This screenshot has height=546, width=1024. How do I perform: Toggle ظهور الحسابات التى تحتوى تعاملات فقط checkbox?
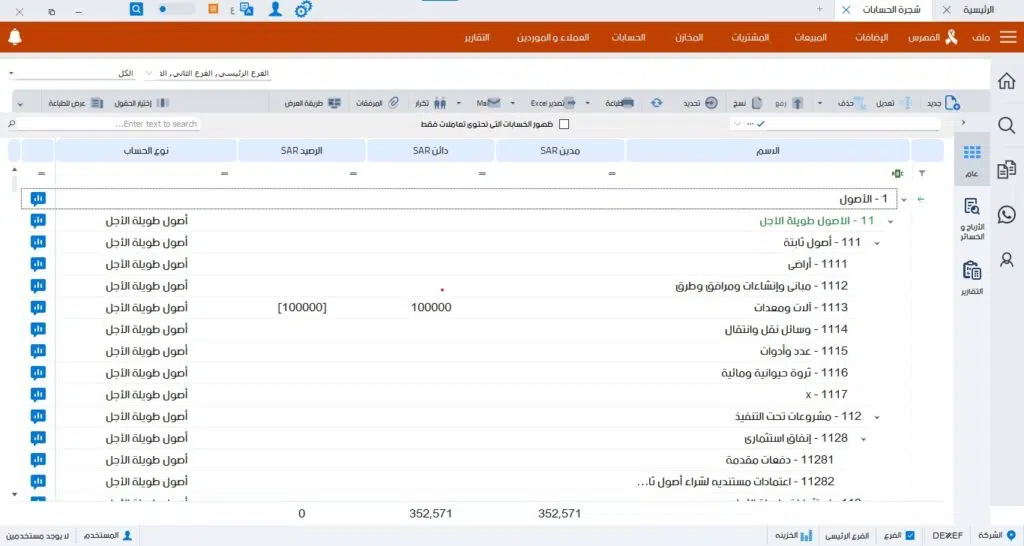[564, 124]
